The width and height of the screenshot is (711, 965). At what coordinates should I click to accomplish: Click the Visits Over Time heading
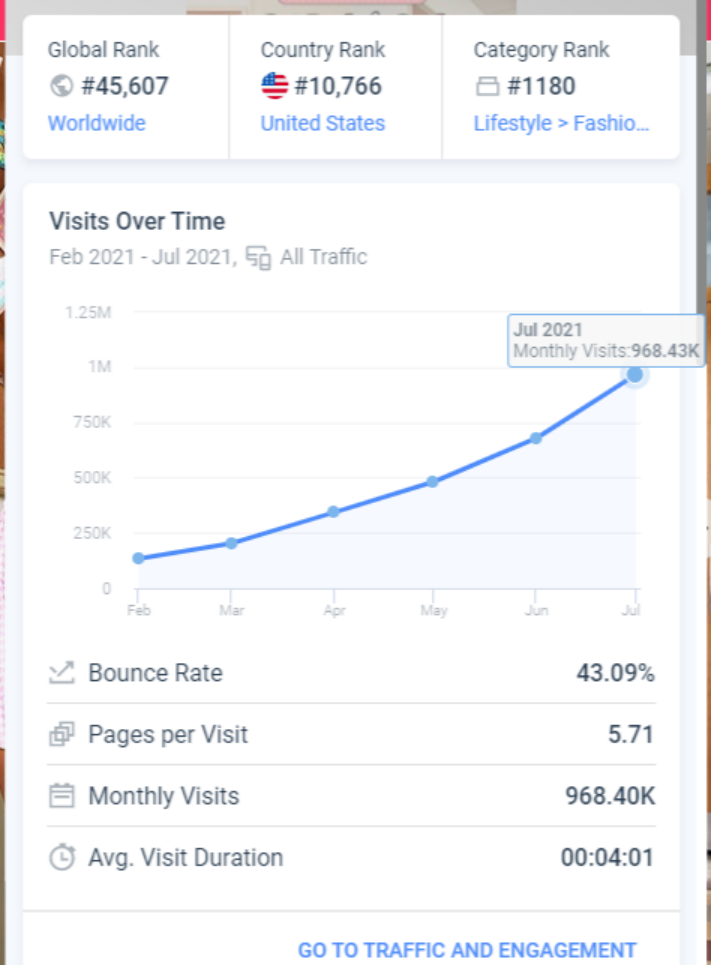(137, 221)
